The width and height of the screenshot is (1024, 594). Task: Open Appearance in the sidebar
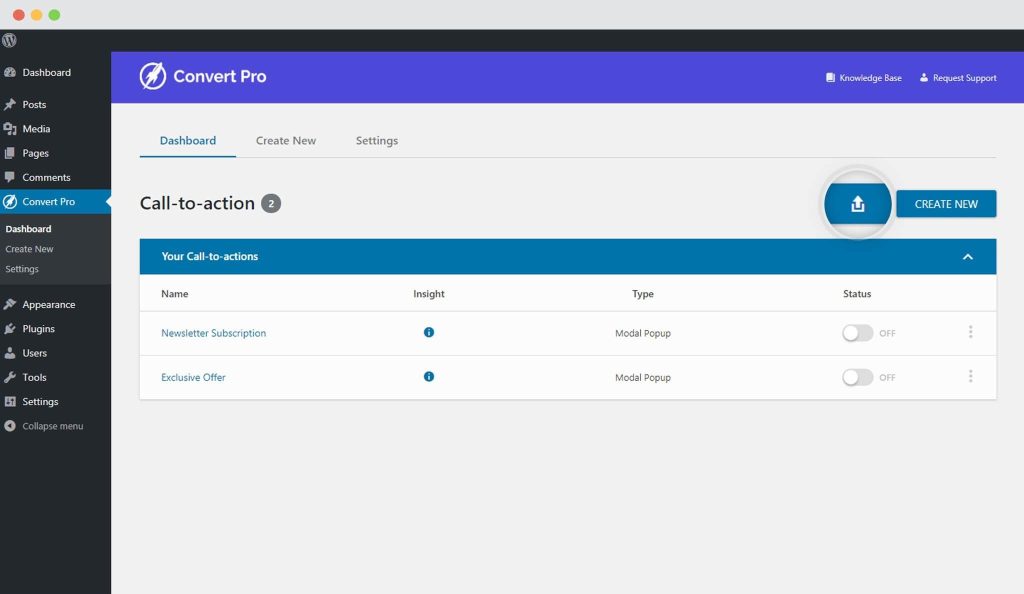[48, 304]
